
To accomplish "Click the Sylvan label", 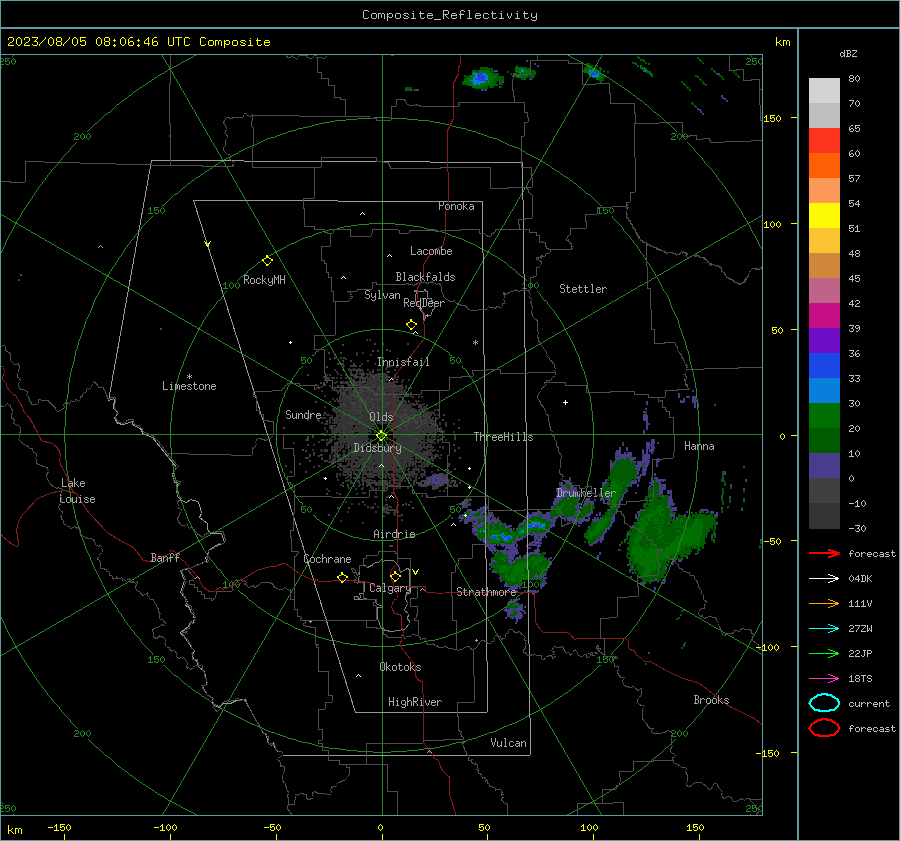I will coord(382,295).
